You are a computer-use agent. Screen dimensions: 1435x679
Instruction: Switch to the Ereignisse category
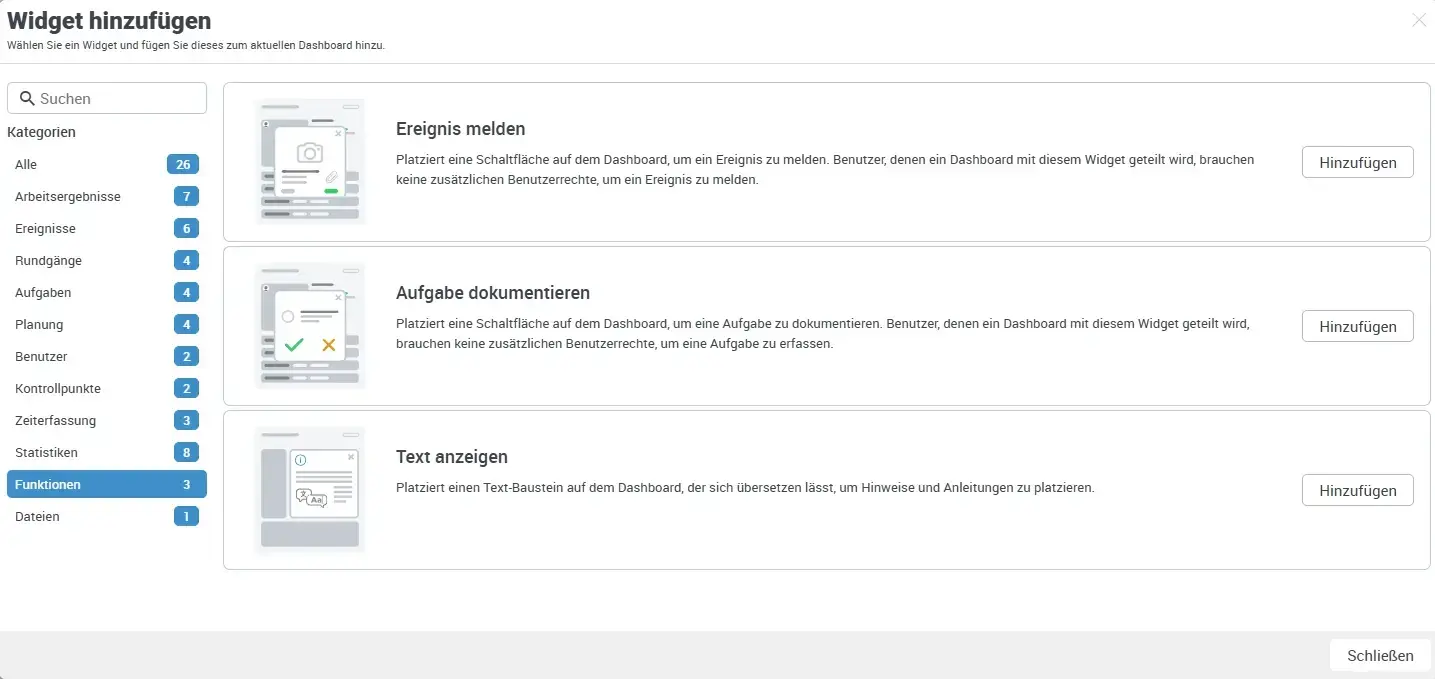tap(45, 228)
